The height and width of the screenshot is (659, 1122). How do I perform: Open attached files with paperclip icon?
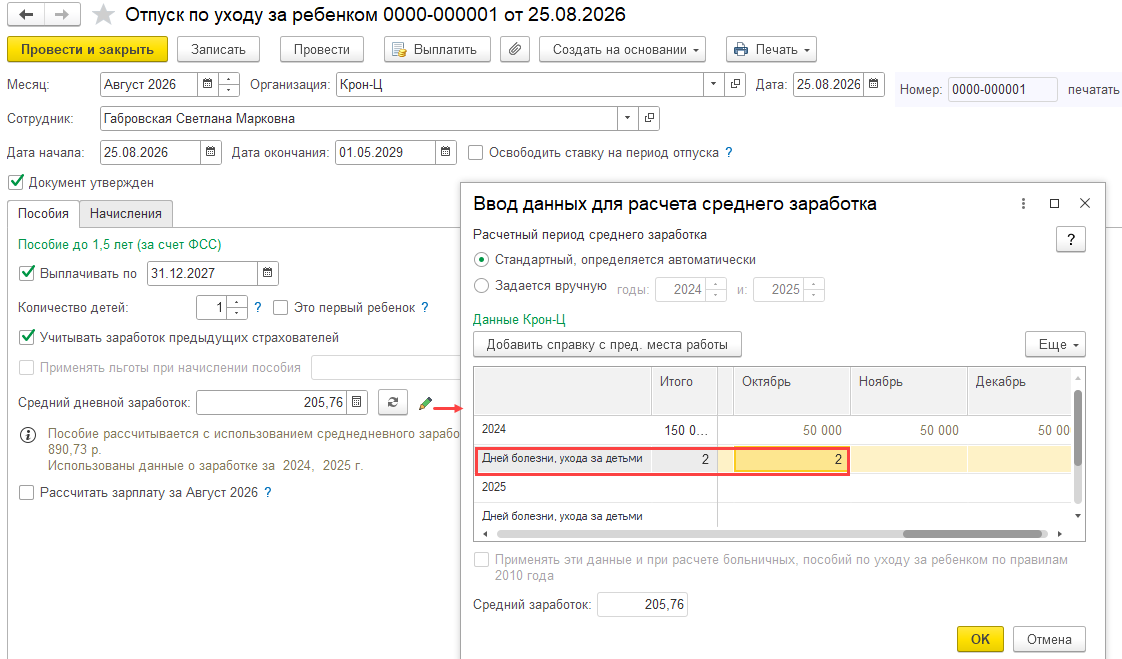tap(514, 49)
